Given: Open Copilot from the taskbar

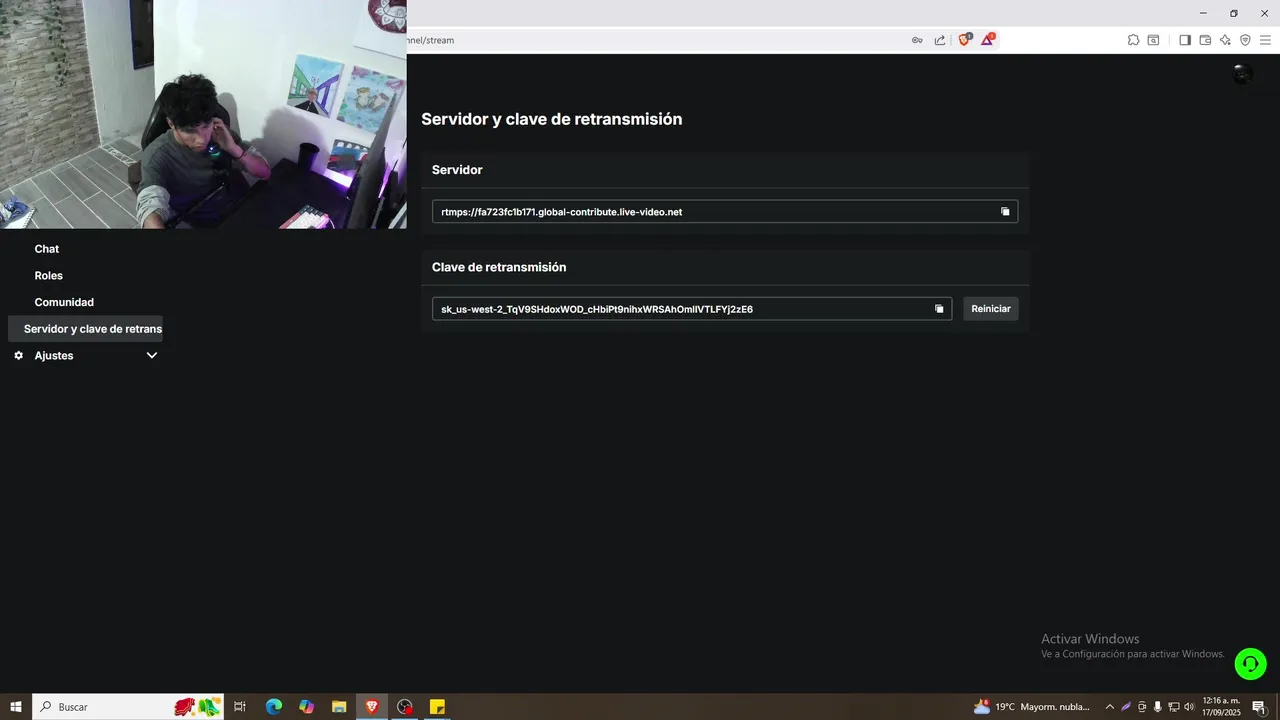Looking at the screenshot, I should [307, 707].
